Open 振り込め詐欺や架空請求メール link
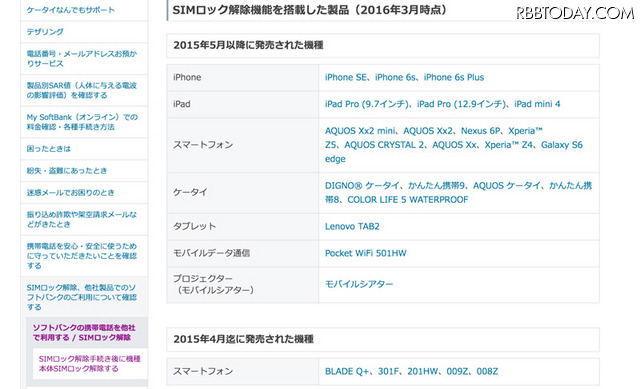 (x=82, y=219)
